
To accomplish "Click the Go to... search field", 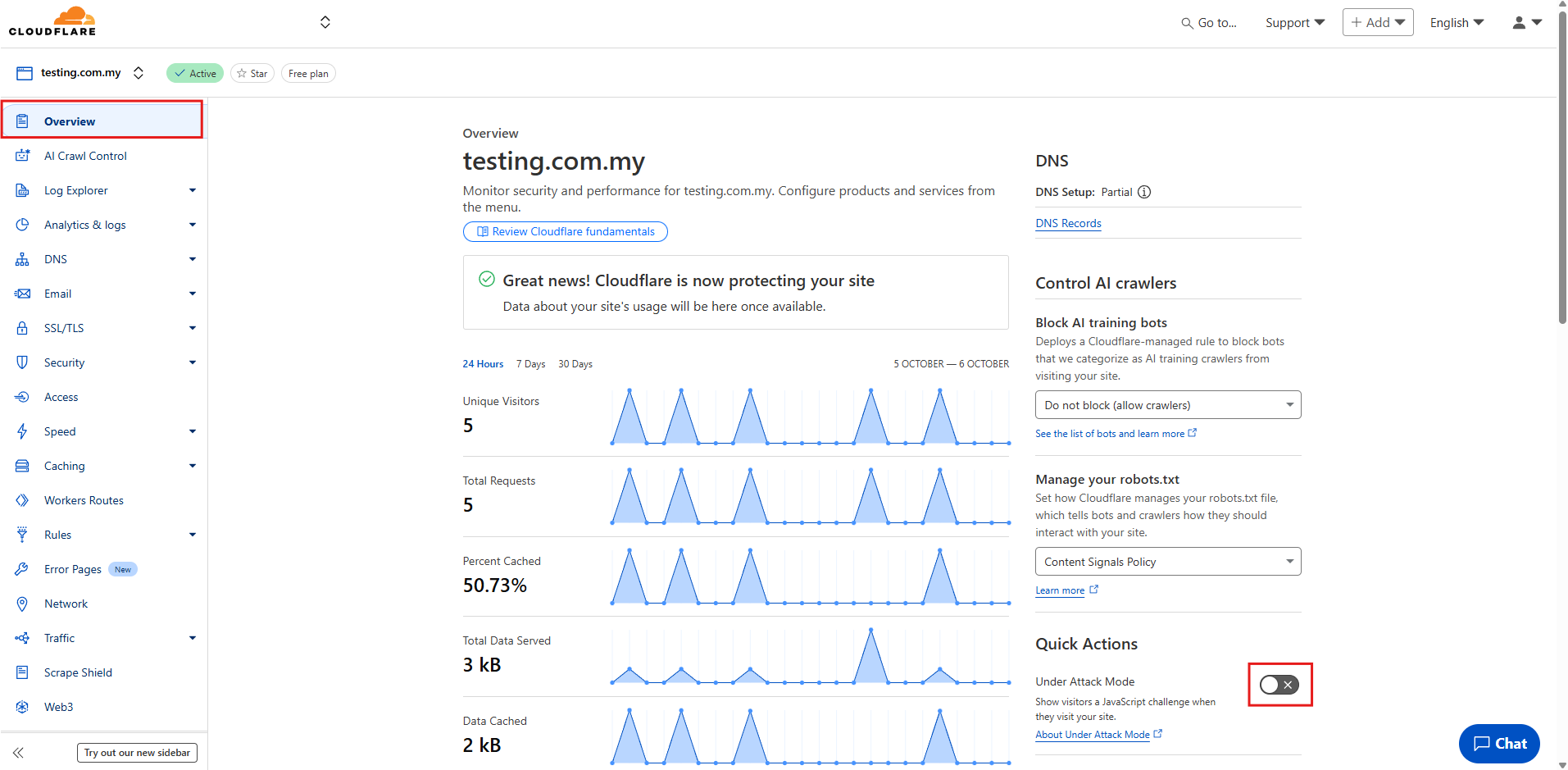I will (1210, 23).
